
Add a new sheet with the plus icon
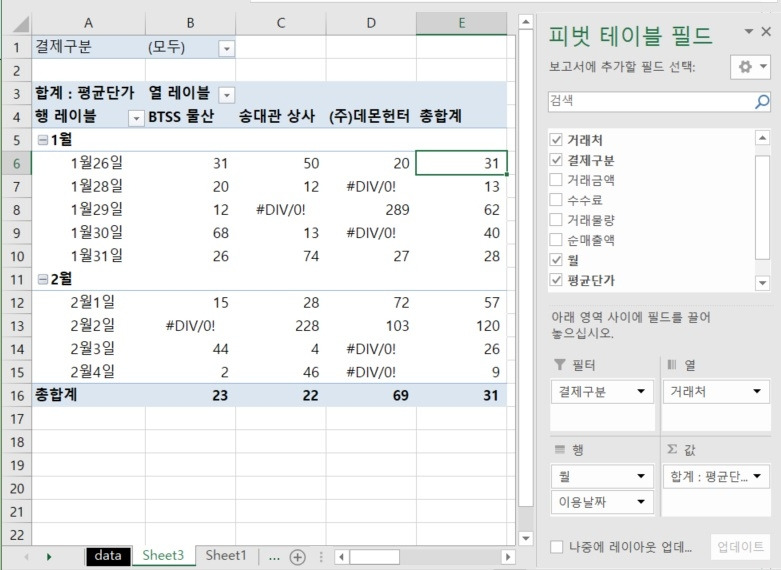(x=297, y=557)
